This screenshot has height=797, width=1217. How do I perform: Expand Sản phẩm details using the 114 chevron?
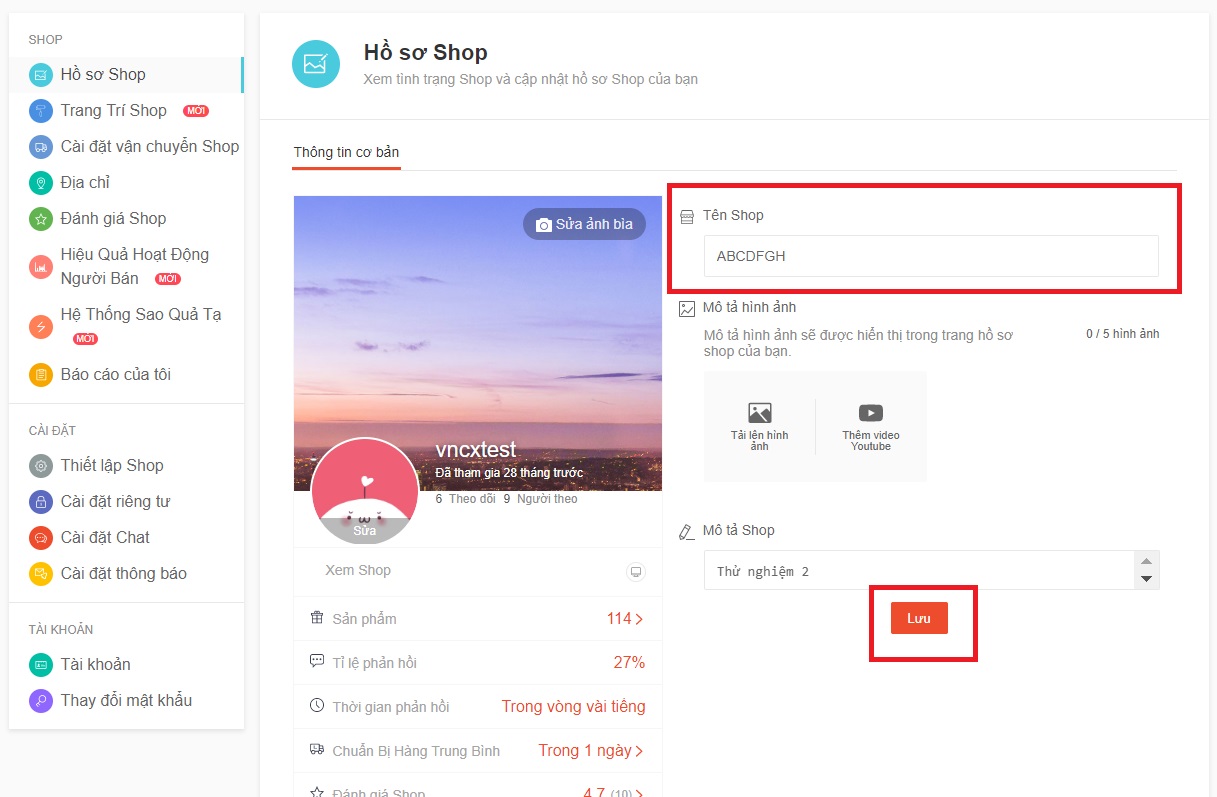pyautogui.click(x=639, y=618)
